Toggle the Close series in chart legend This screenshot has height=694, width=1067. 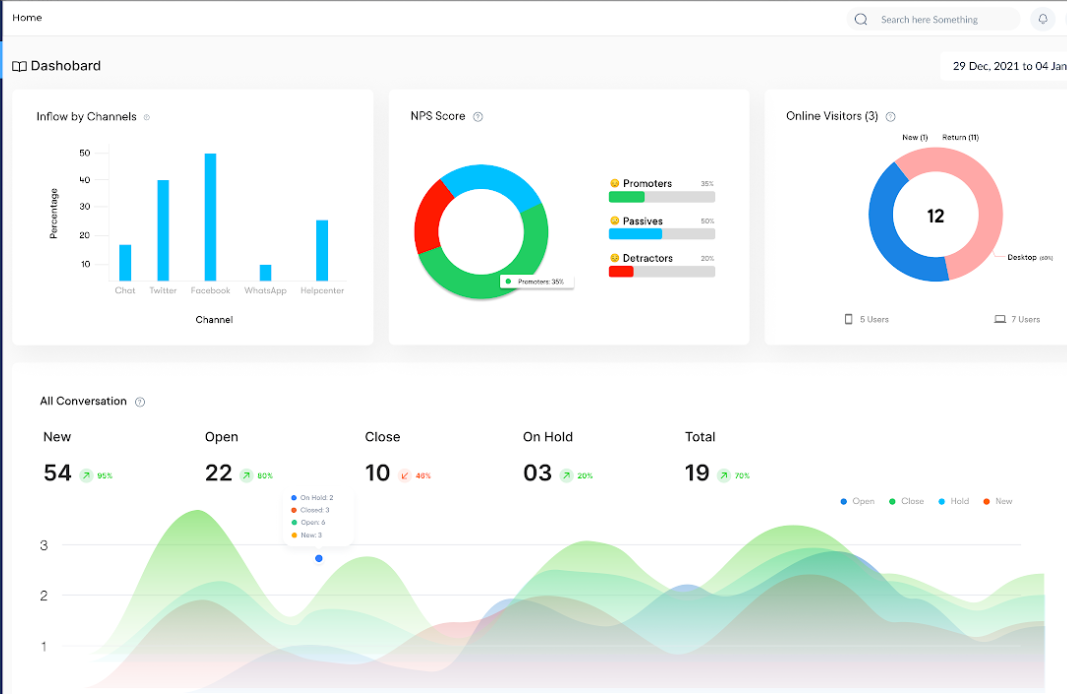point(906,501)
